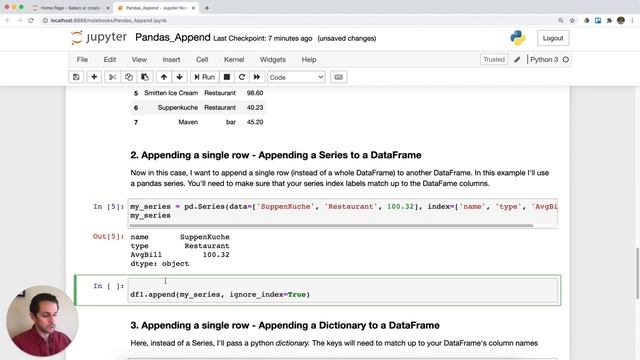Click the page vertical scrollbar
The image size is (640, 360).
point(637,273)
